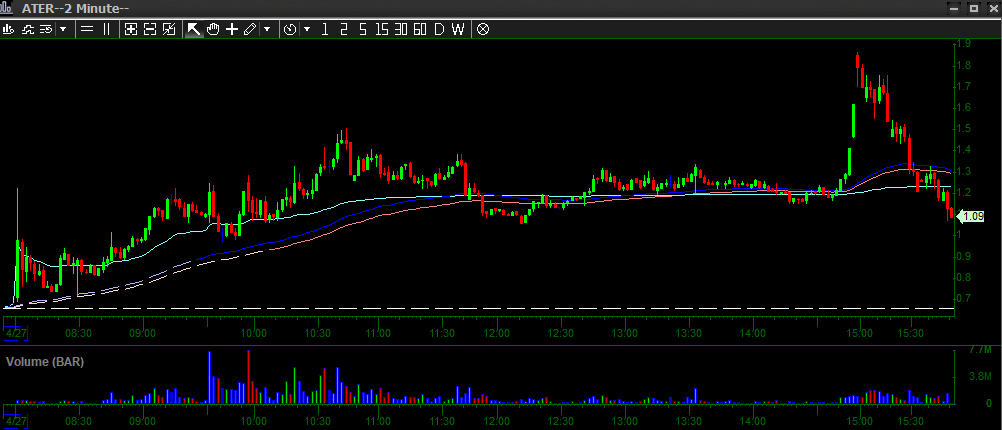The height and width of the screenshot is (430, 1002).
Task: Add a horizontal line with the toolbar icon
Action: click(88, 29)
